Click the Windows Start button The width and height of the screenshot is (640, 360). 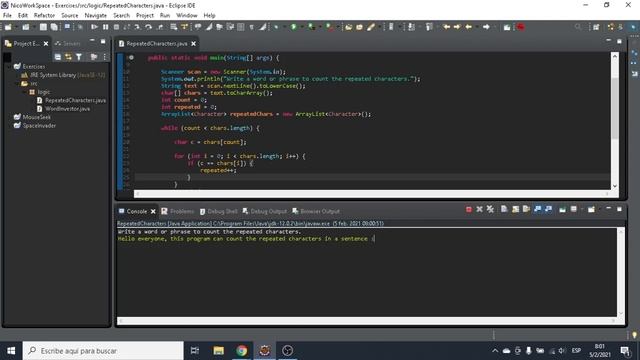click(11, 351)
